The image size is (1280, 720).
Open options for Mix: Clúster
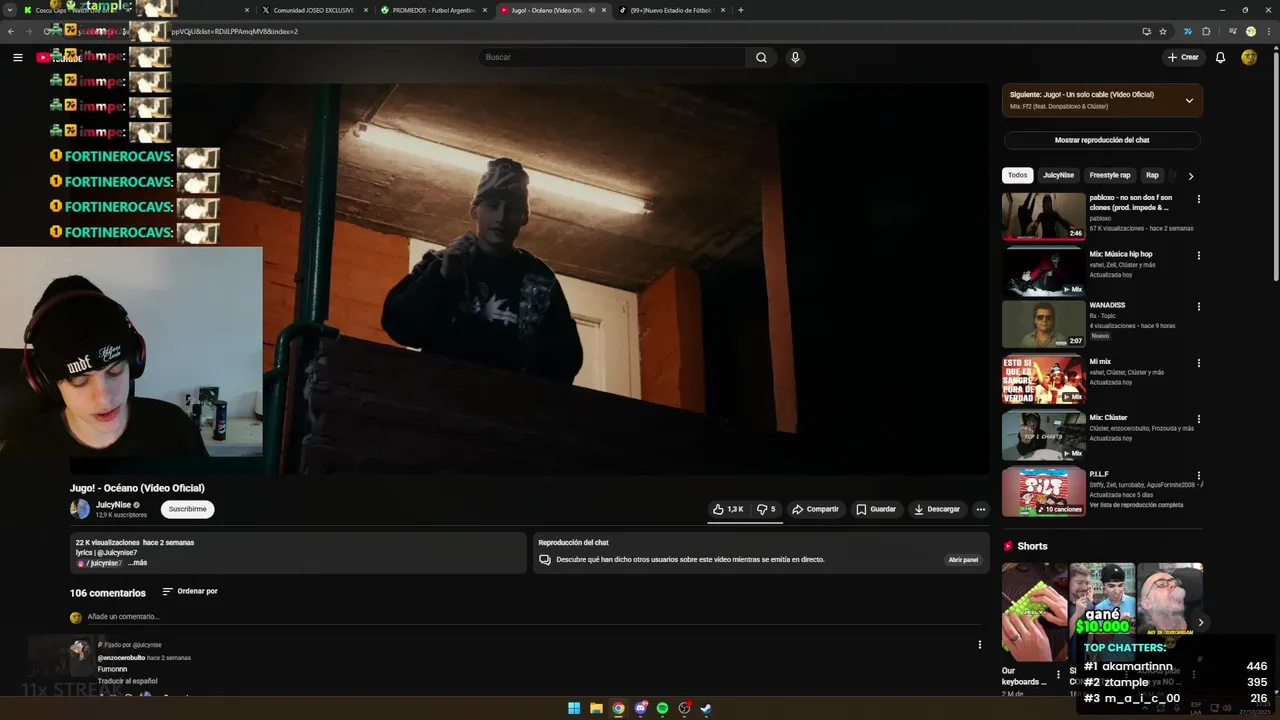[x=1198, y=419]
